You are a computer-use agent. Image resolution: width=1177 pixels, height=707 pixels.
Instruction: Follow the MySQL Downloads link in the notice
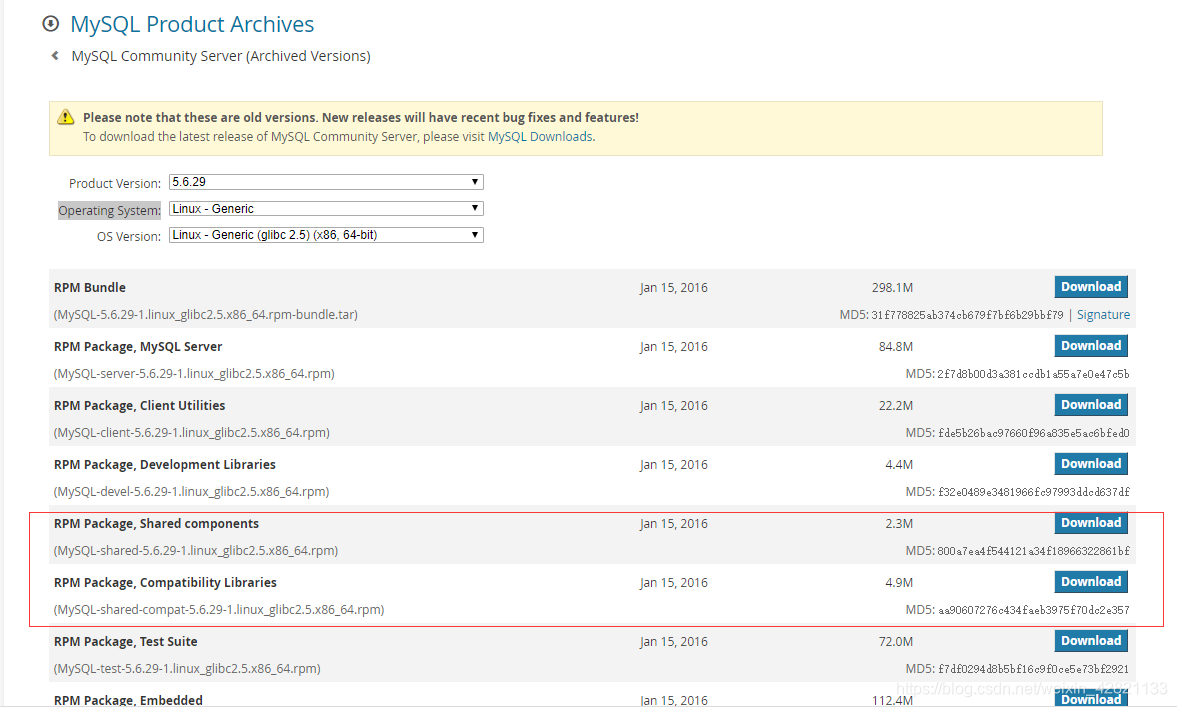540,137
